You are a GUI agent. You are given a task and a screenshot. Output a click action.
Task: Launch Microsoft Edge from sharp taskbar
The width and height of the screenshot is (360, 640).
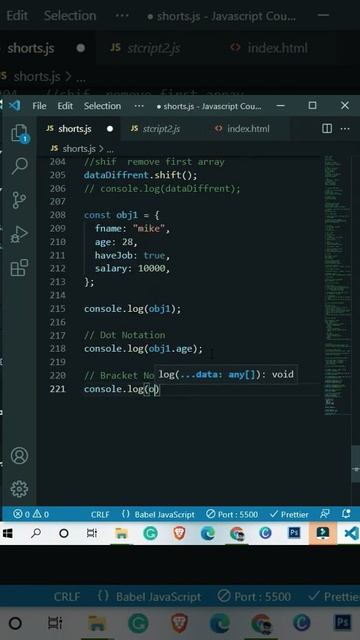click(x=208, y=533)
